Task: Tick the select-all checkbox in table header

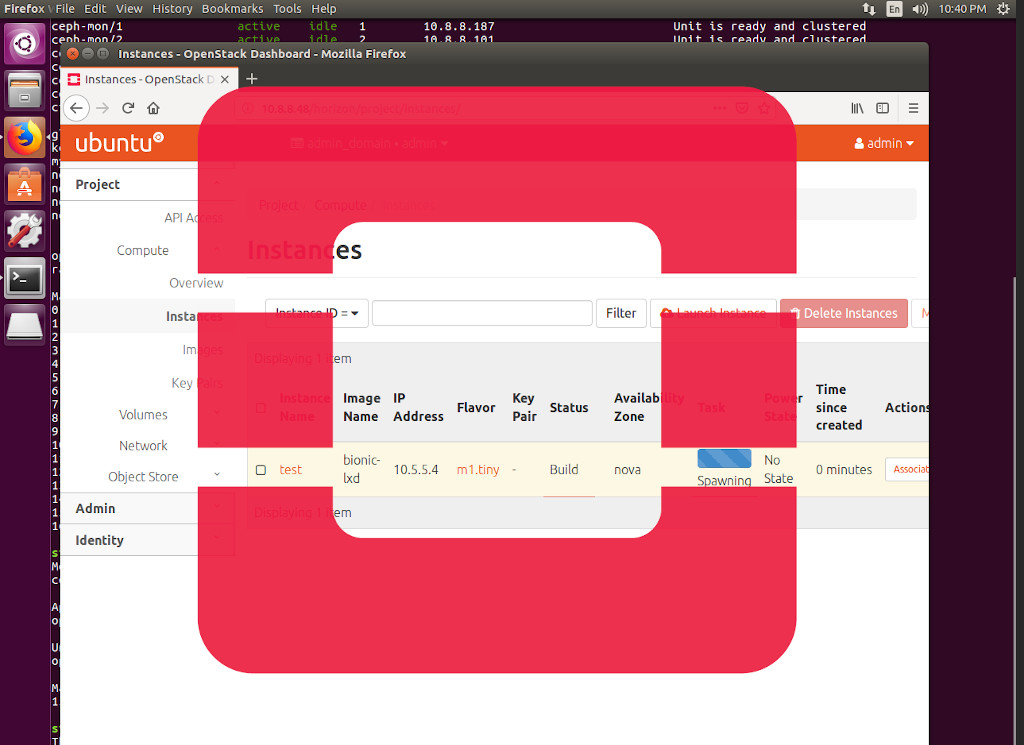Action: [261, 408]
